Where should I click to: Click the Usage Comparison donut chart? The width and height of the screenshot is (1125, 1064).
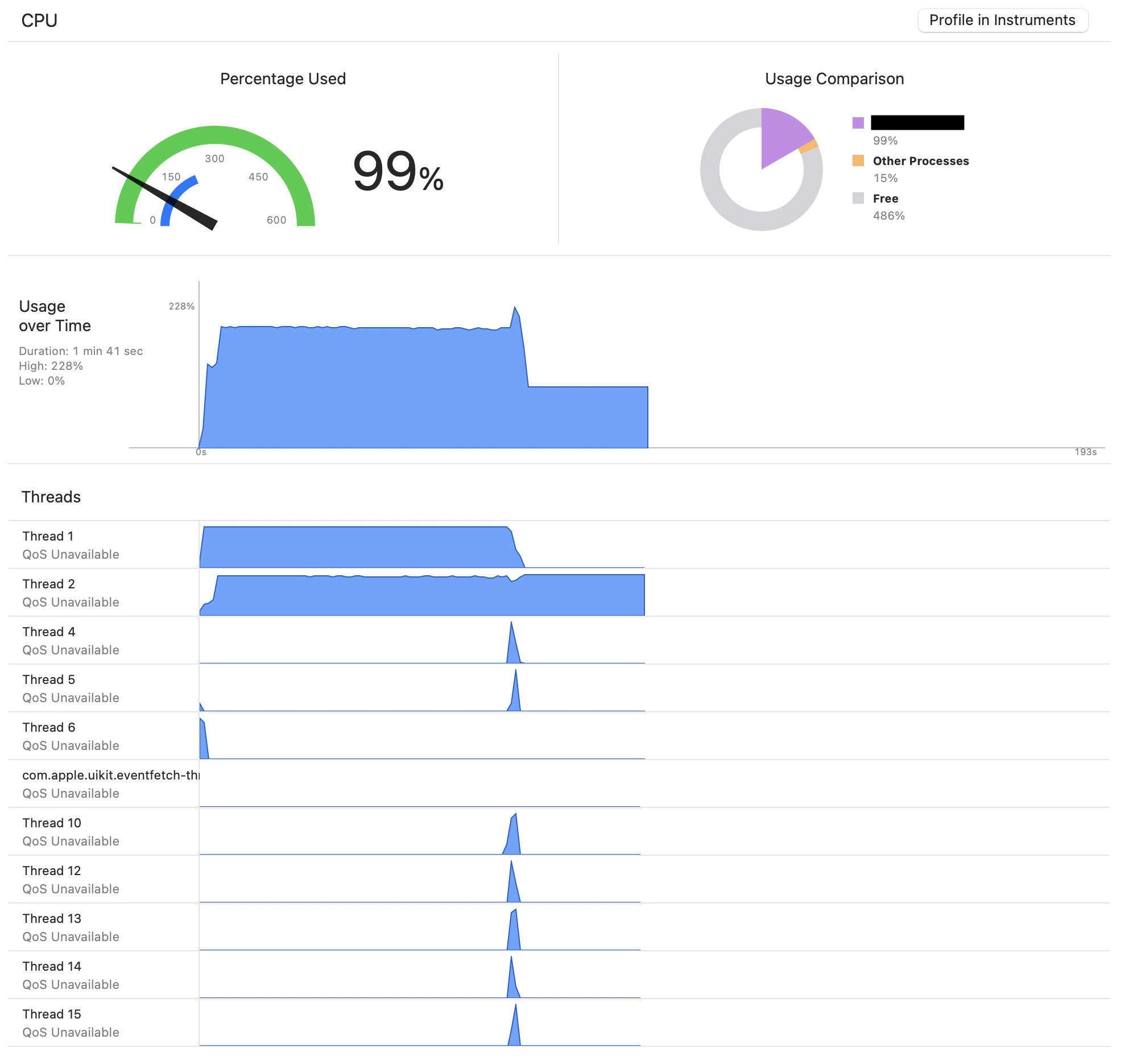pos(761,169)
